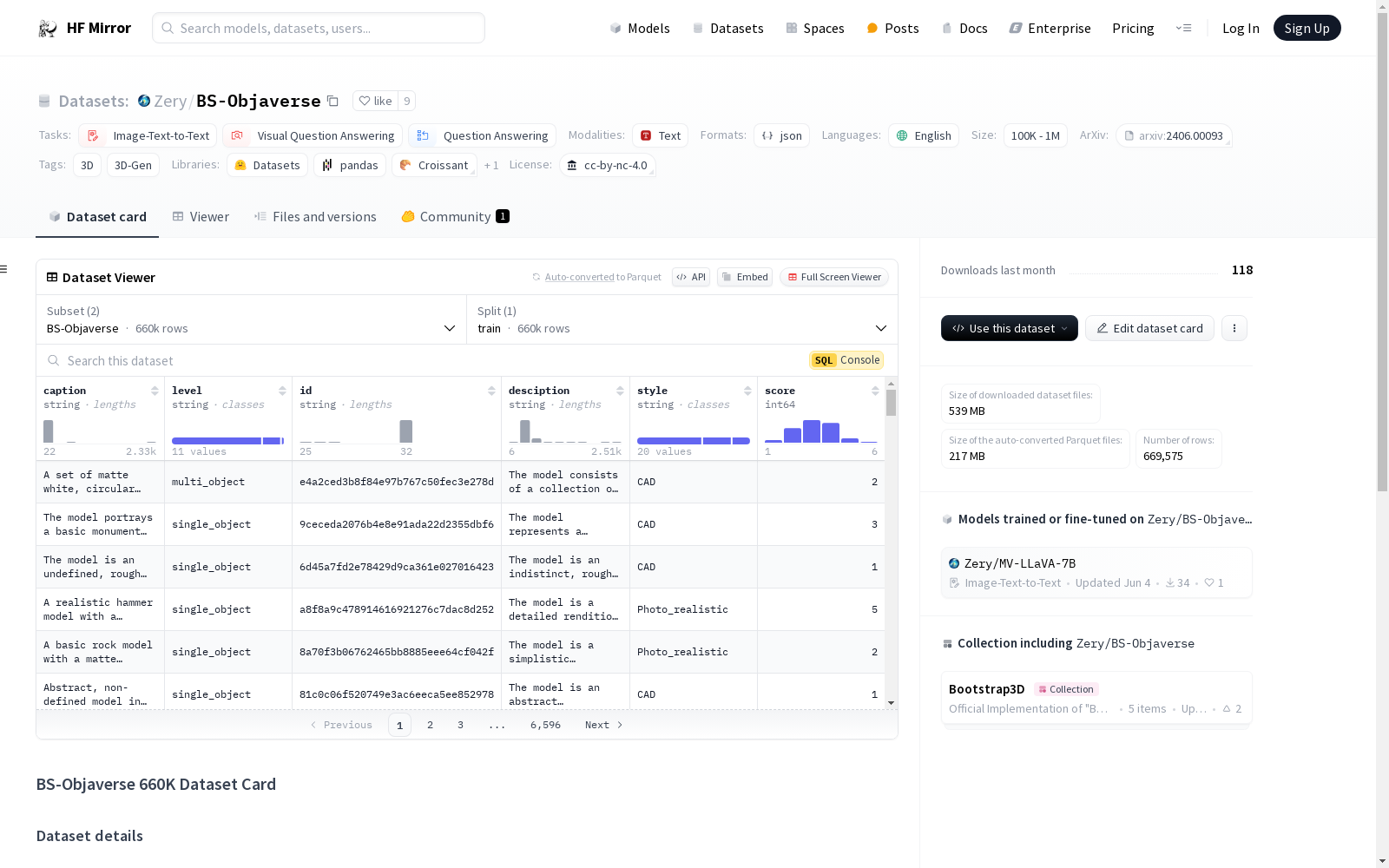
Task: Open the Pricing page
Action: (x=1133, y=28)
